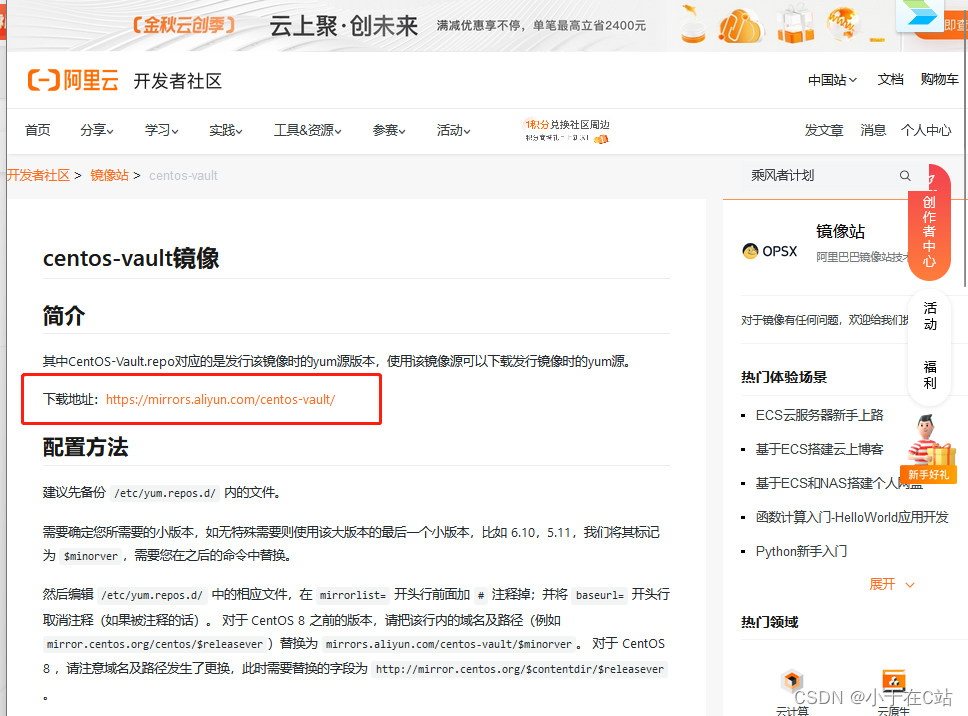
Task: Click the 热门体验场景 heading
Action: click(x=784, y=377)
